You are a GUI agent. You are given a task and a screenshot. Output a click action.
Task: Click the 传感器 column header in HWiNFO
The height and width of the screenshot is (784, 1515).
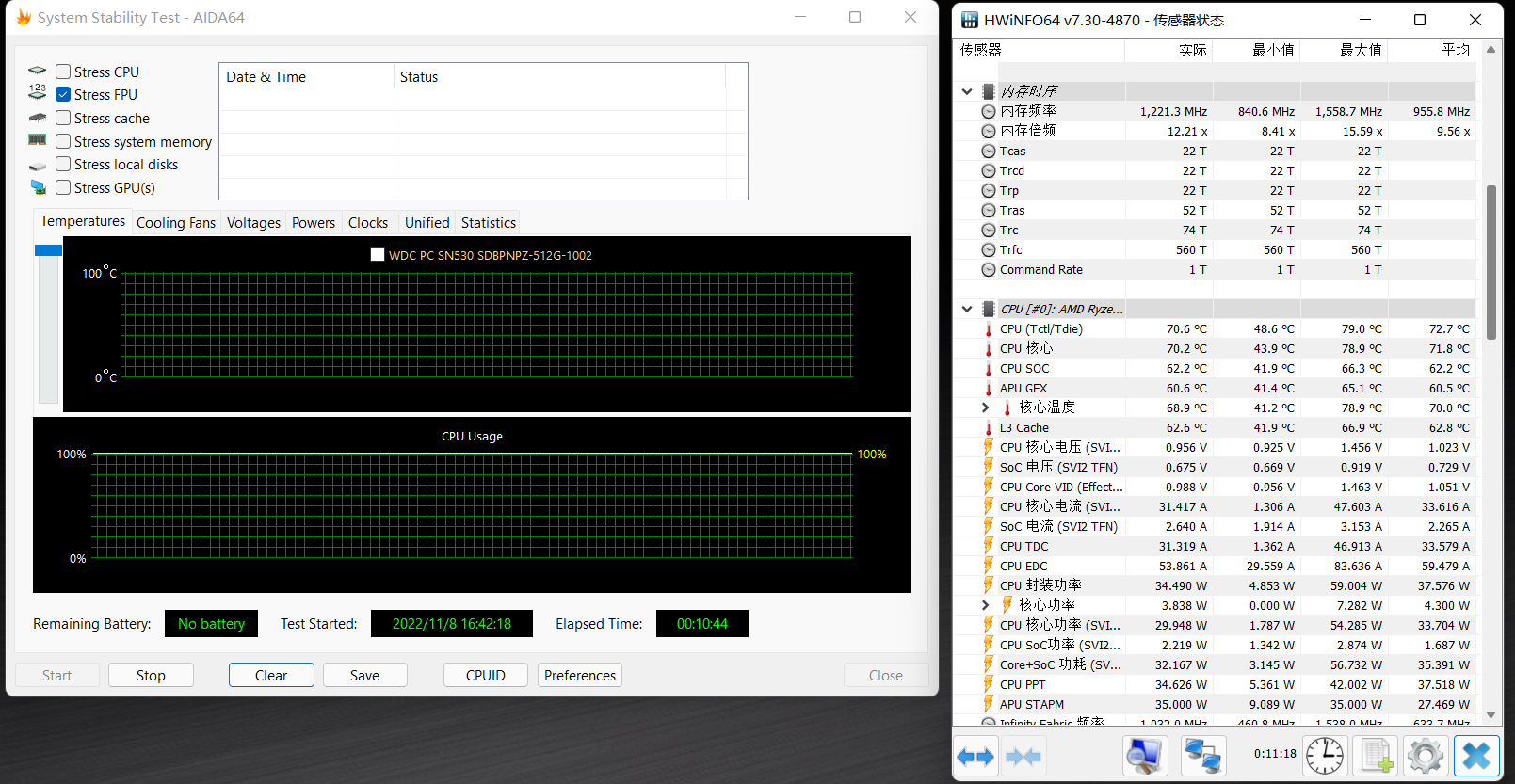point(1040,50)
